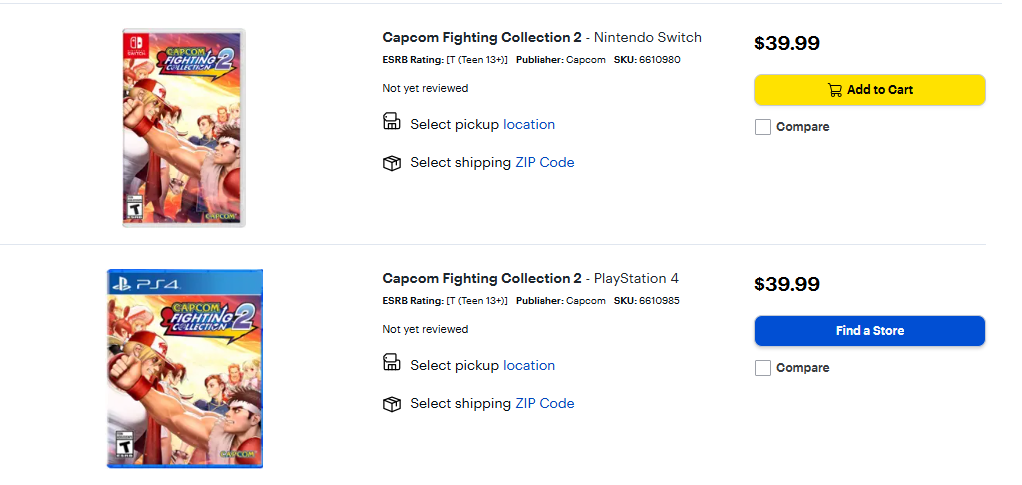The image size is (1022, 485).
Task: Tick Compare for the Nintendo Switch version
Action: [x=763, y=127]
